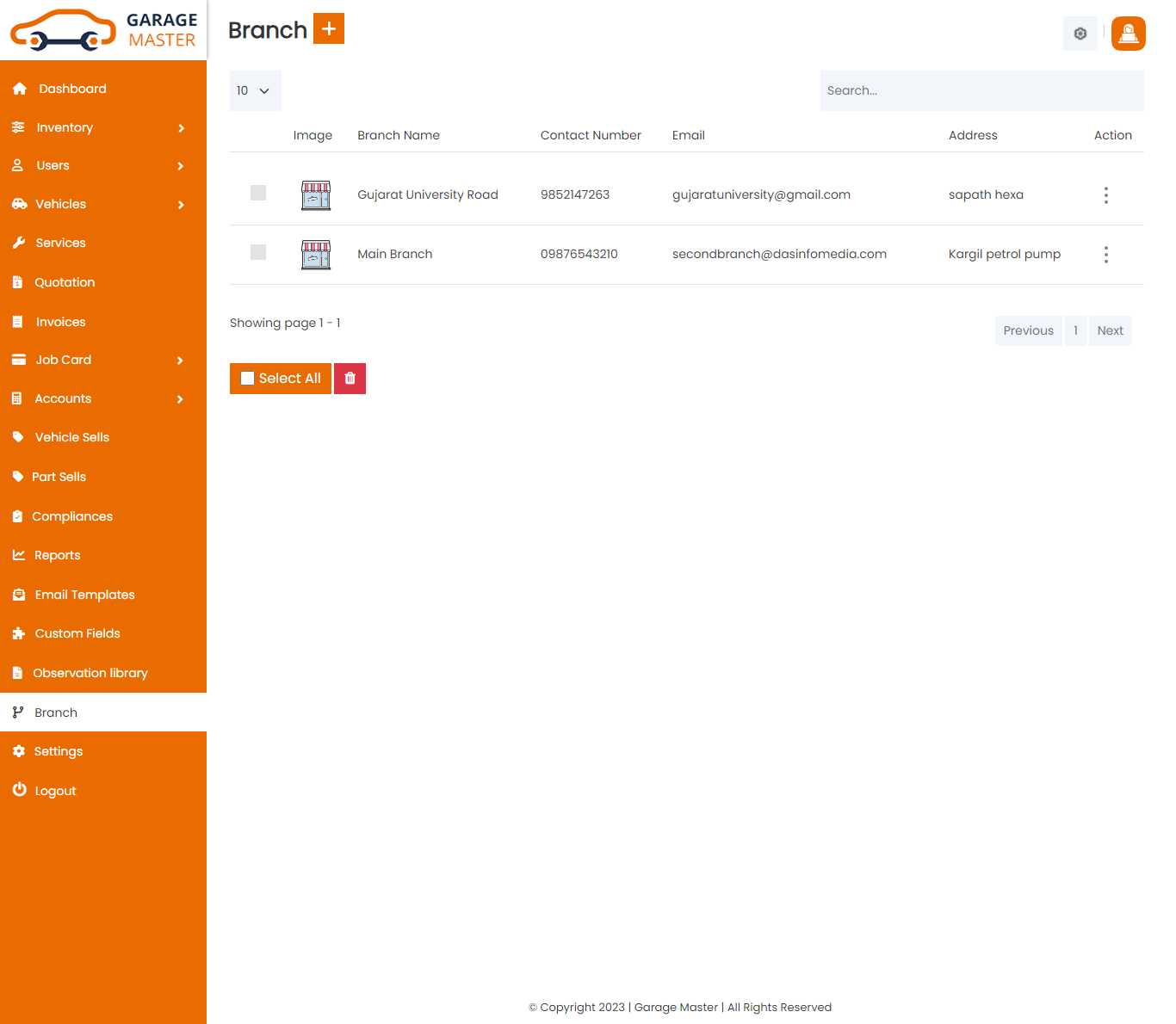Click the orange plus icon to add branch

[328, 28]
